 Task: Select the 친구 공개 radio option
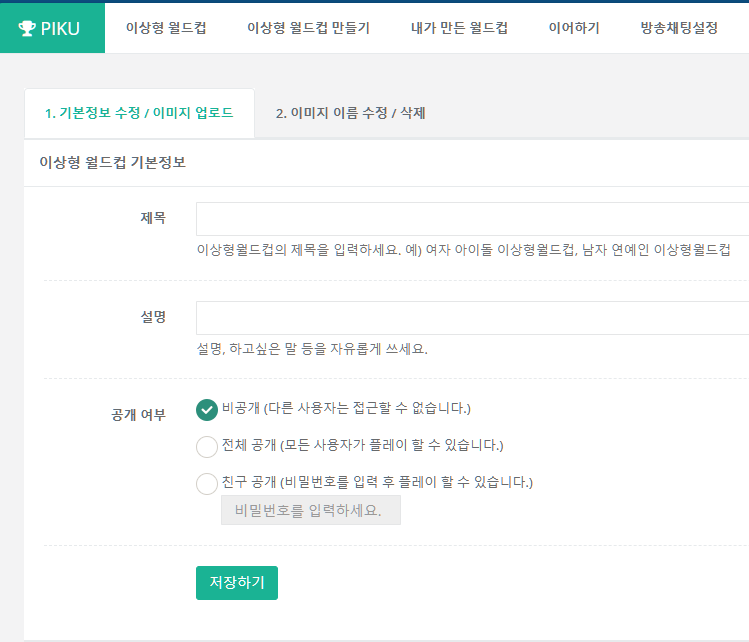tap(207, 483)
